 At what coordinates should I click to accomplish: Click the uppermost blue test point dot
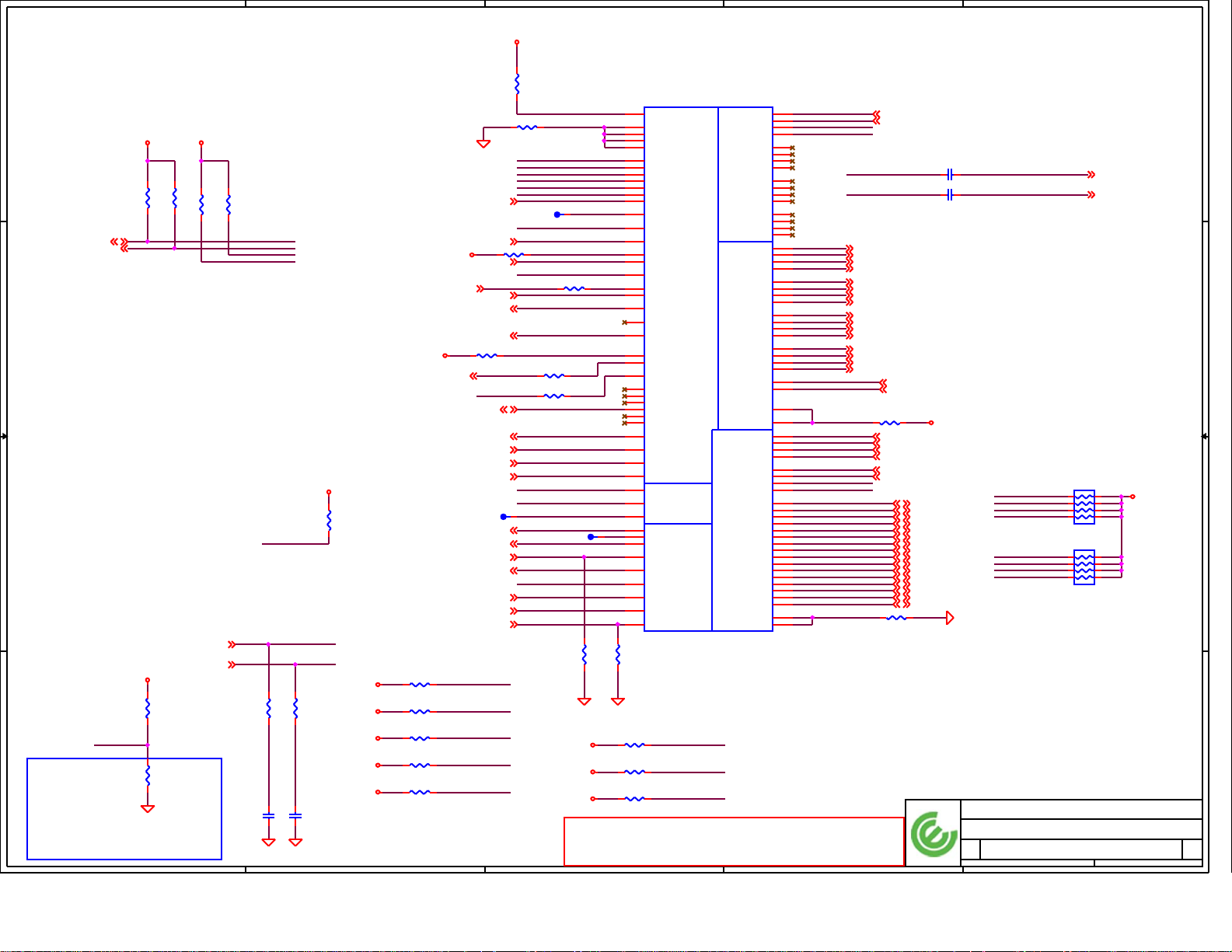pyautogui.click(x=557, y=214)
